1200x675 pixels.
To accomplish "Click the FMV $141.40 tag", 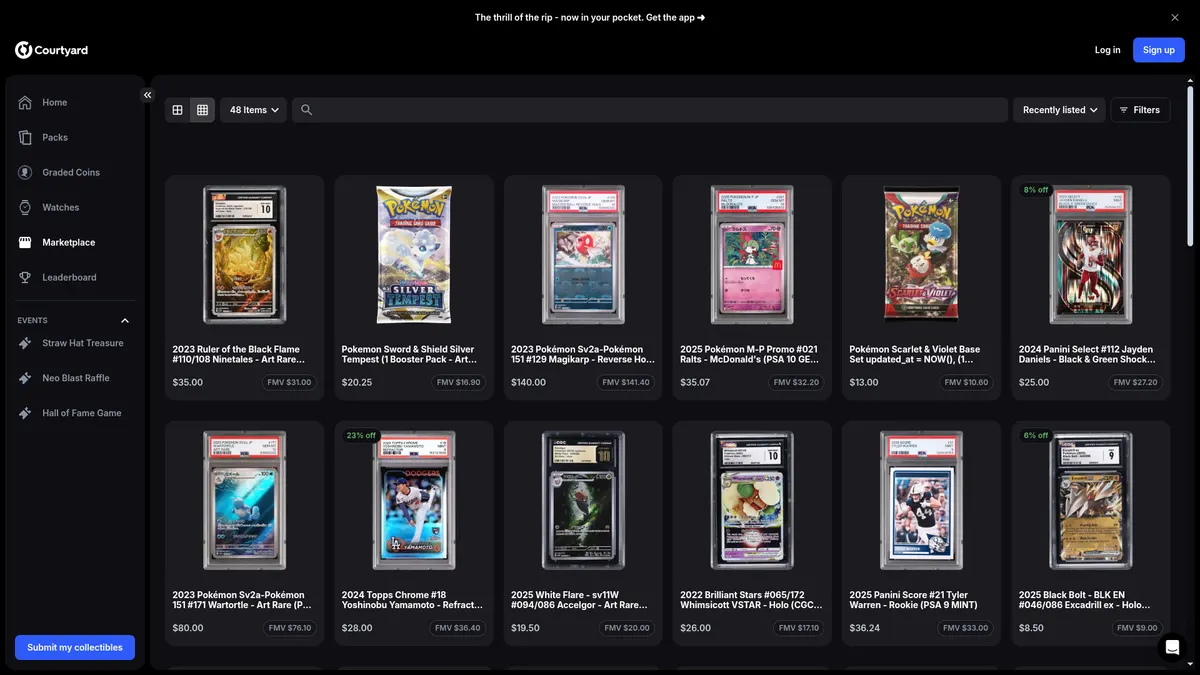I will point(625,382).
